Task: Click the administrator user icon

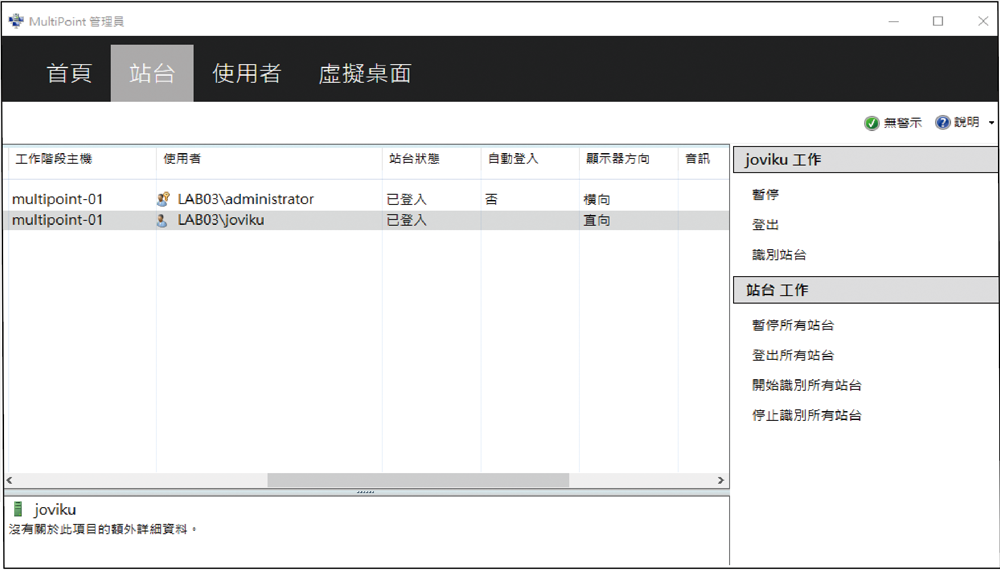Action: 163,200
